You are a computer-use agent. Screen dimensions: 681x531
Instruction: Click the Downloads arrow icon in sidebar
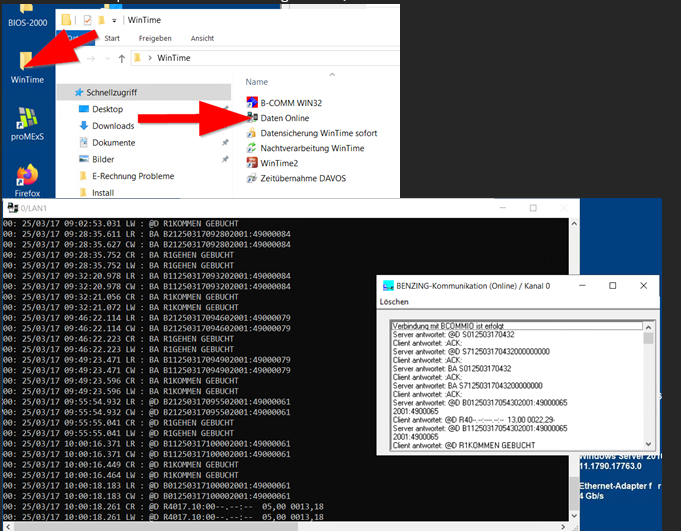click(83, 126)
